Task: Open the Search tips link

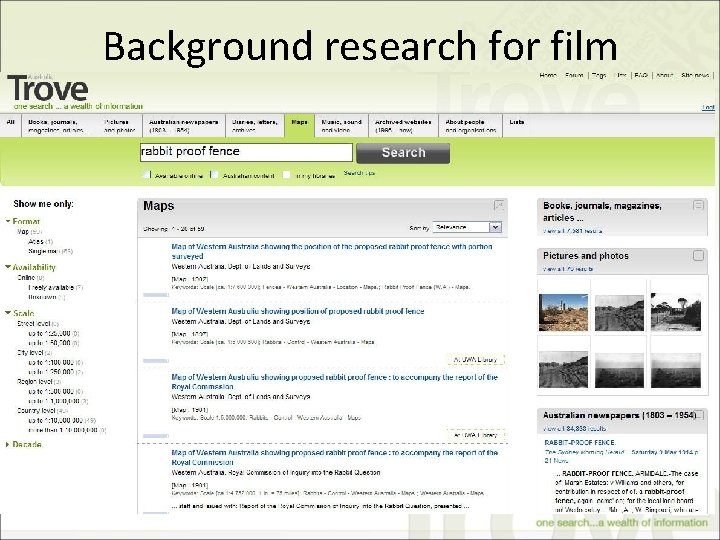Action: click(x=359, y=173)
